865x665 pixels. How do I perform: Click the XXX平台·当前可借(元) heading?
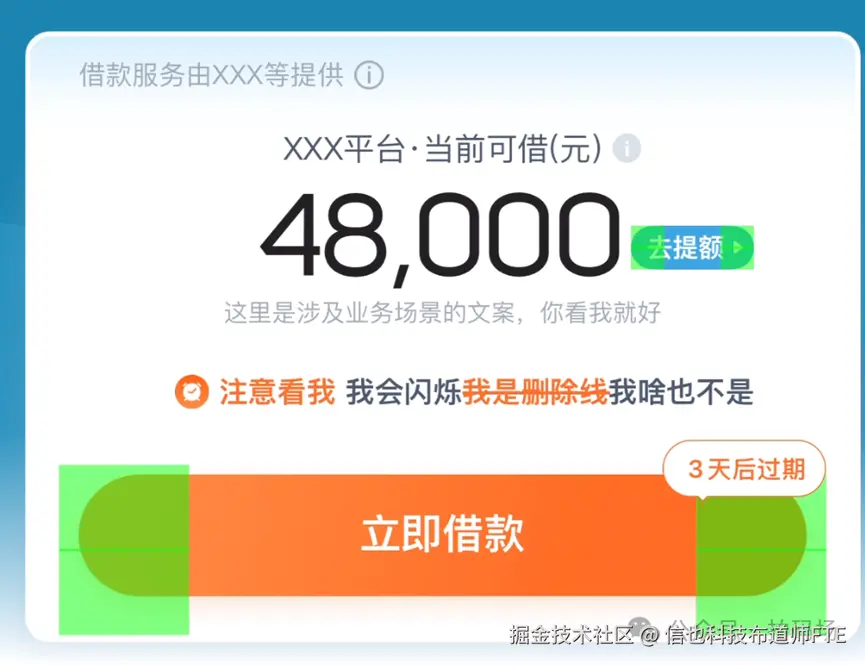tap(442, 148)
